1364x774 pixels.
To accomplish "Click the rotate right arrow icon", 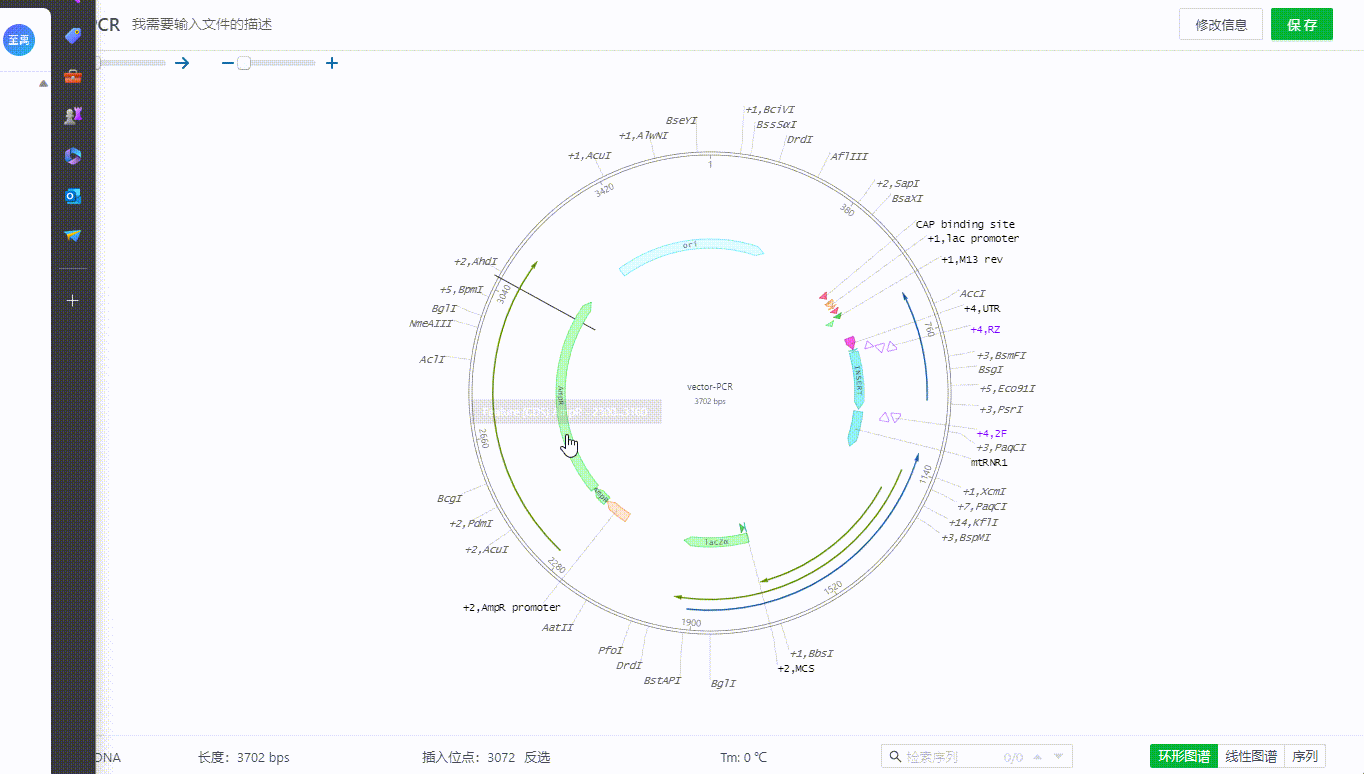I will (182, 63).
